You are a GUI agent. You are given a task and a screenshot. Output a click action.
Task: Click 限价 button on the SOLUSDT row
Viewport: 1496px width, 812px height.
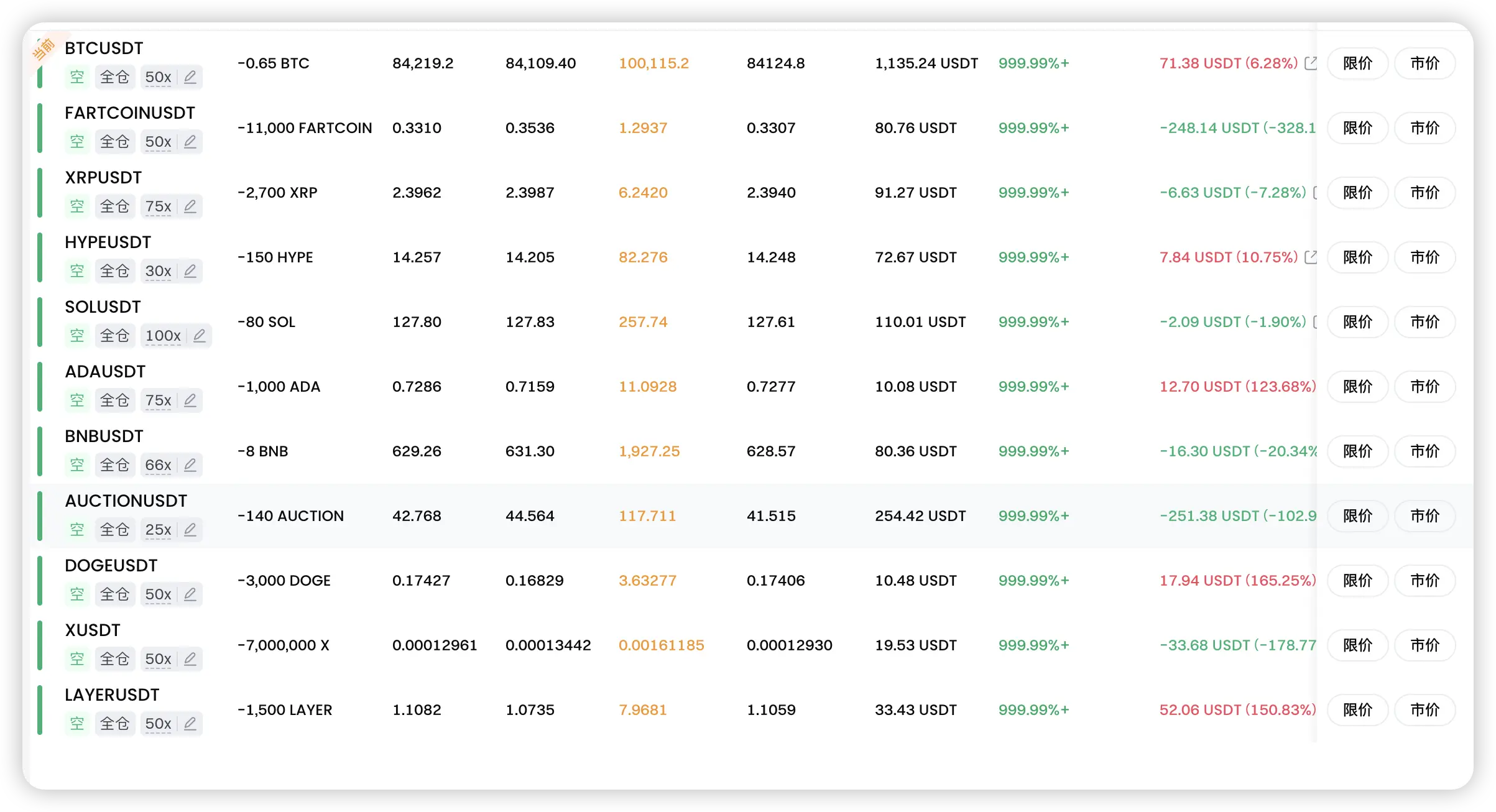[x=1357, y=322]
